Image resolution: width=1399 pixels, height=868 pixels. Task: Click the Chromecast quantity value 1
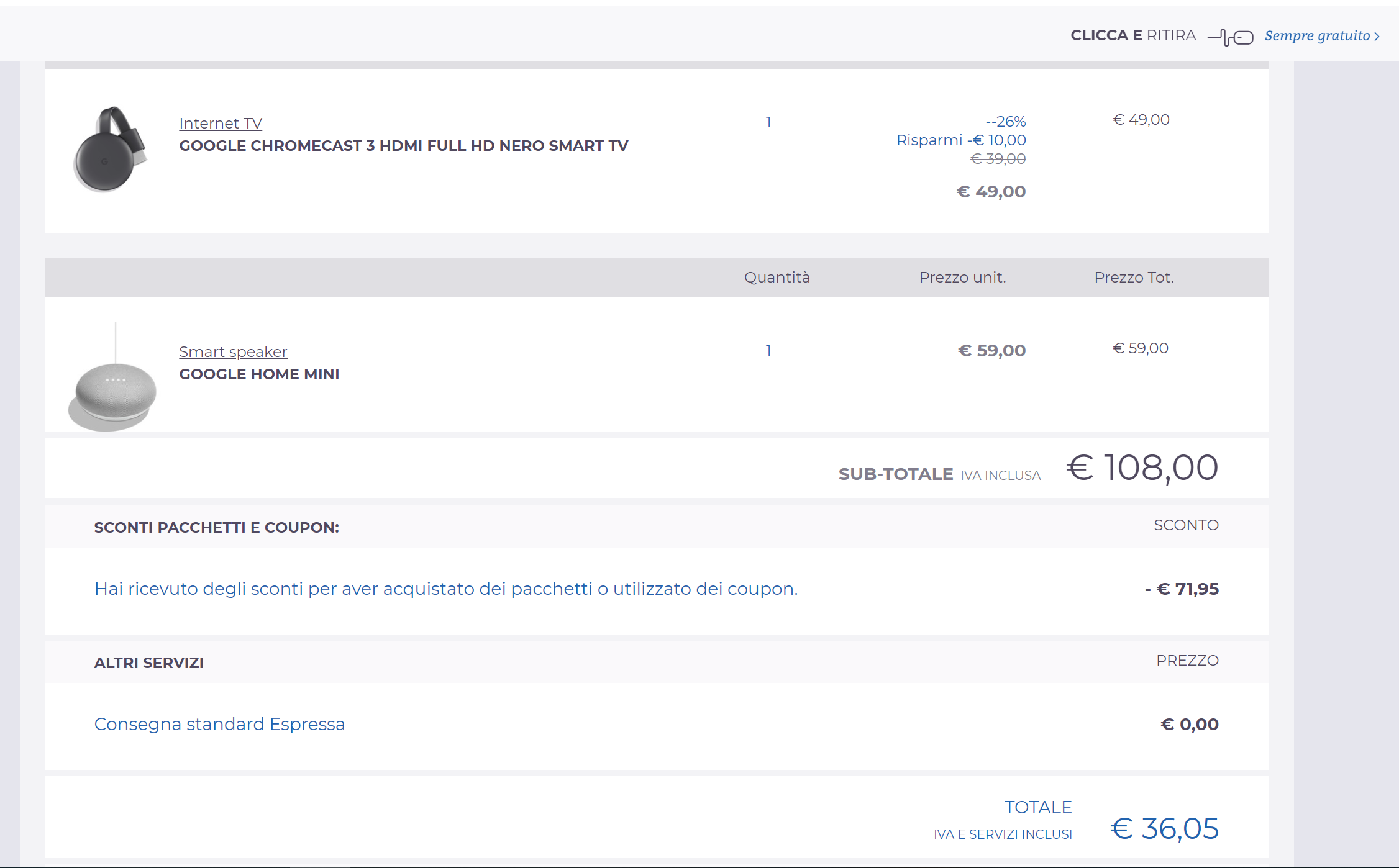tap(768, 122)
